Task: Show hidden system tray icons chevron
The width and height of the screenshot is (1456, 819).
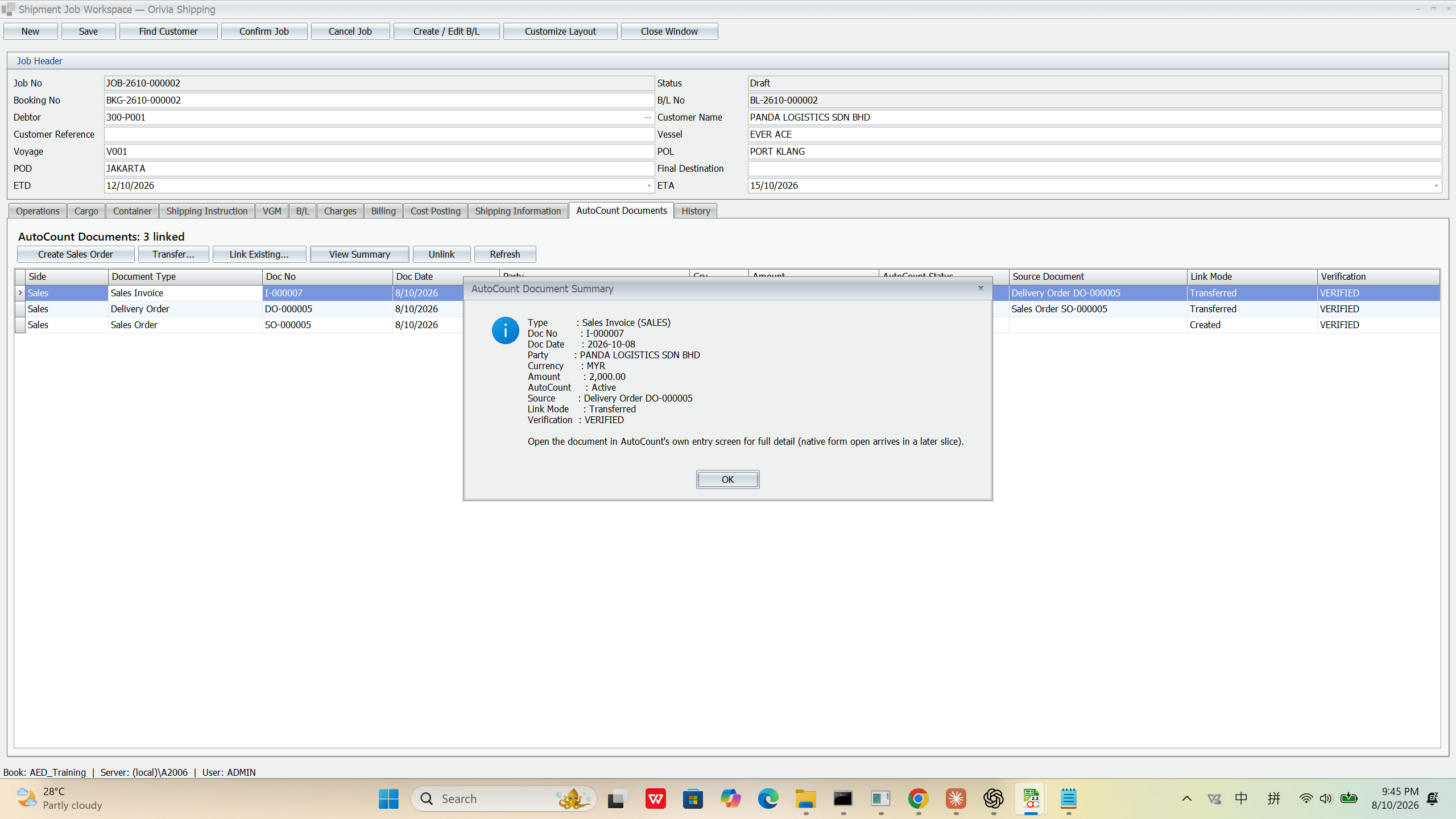Action: [x=1186, y=798]
